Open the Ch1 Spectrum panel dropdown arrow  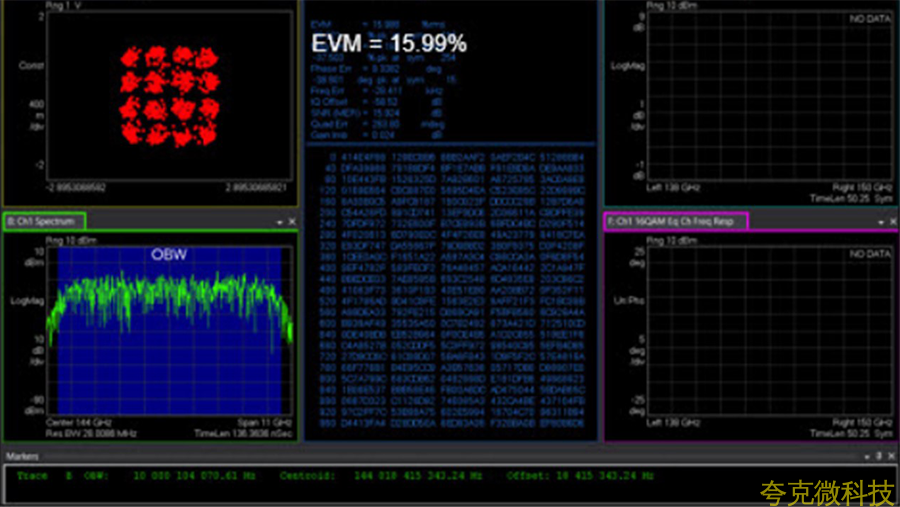pos(280,221)
